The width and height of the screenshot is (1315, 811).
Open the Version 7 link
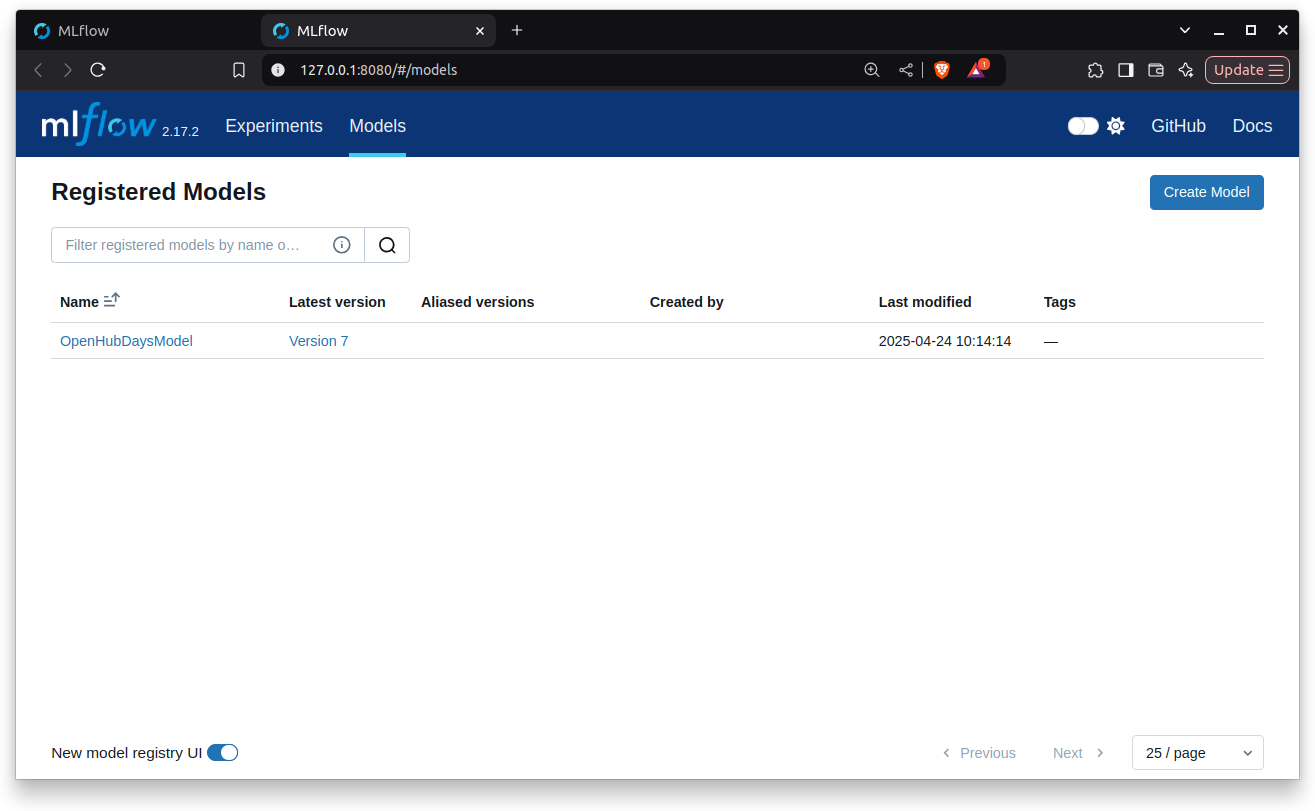pyautogui.click(x=319, y=341)
